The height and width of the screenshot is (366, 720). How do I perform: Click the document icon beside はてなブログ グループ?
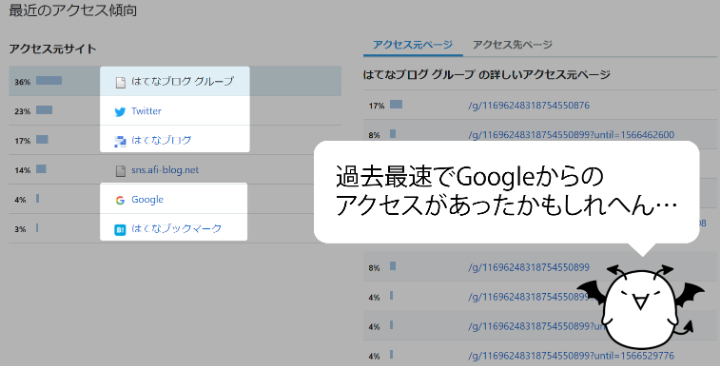tap(120, 82)
